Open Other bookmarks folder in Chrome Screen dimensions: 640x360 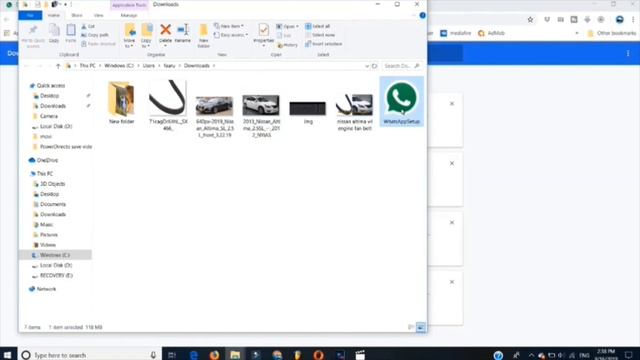[x=612, y=33]
